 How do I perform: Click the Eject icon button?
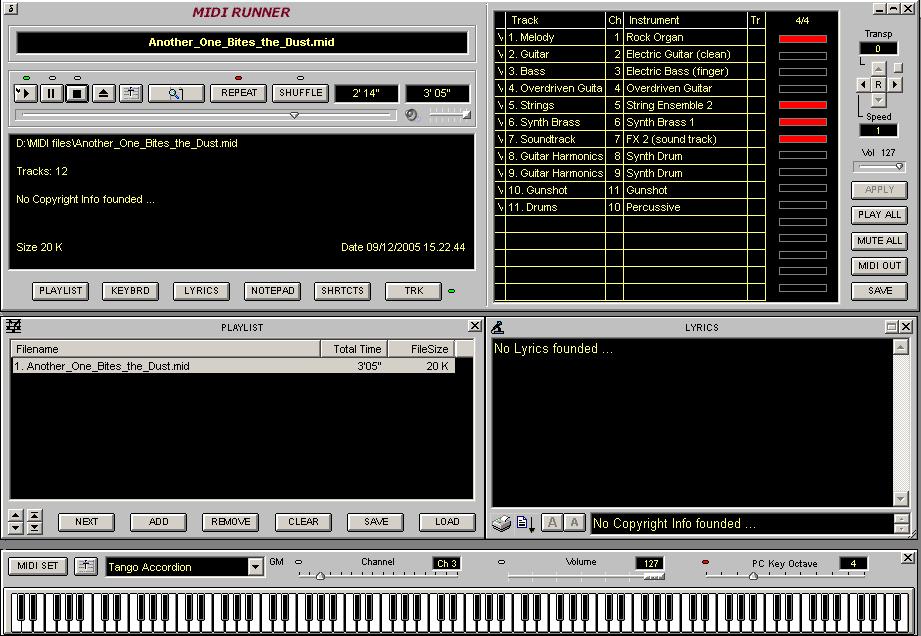[103, 93]
